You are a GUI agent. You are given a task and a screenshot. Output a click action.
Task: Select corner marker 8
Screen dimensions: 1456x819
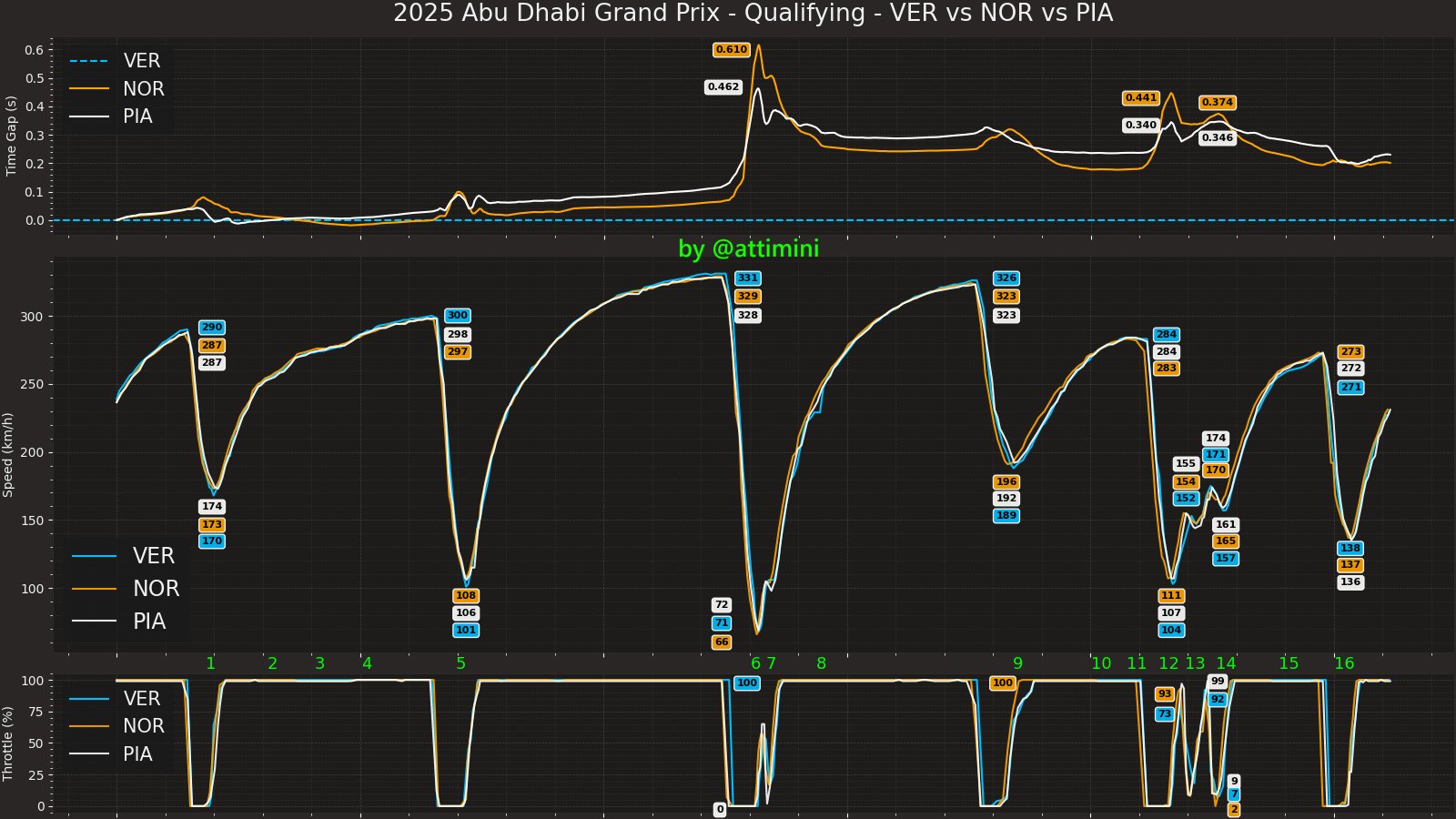(822, 663)
